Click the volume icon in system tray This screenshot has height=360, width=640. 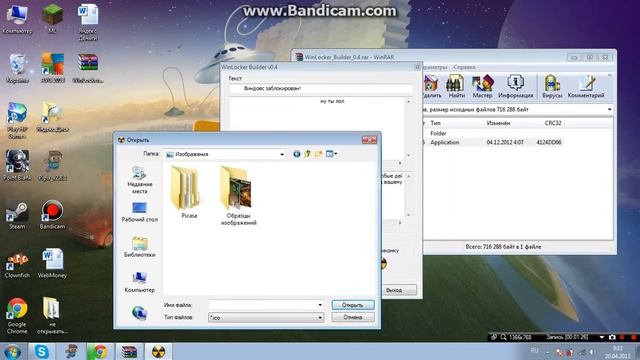591,352
